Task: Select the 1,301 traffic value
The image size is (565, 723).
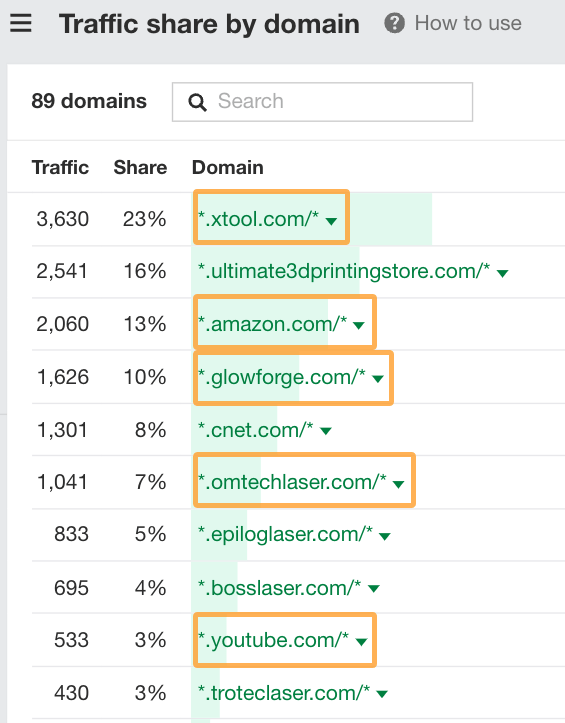Action: coord(62,430)
